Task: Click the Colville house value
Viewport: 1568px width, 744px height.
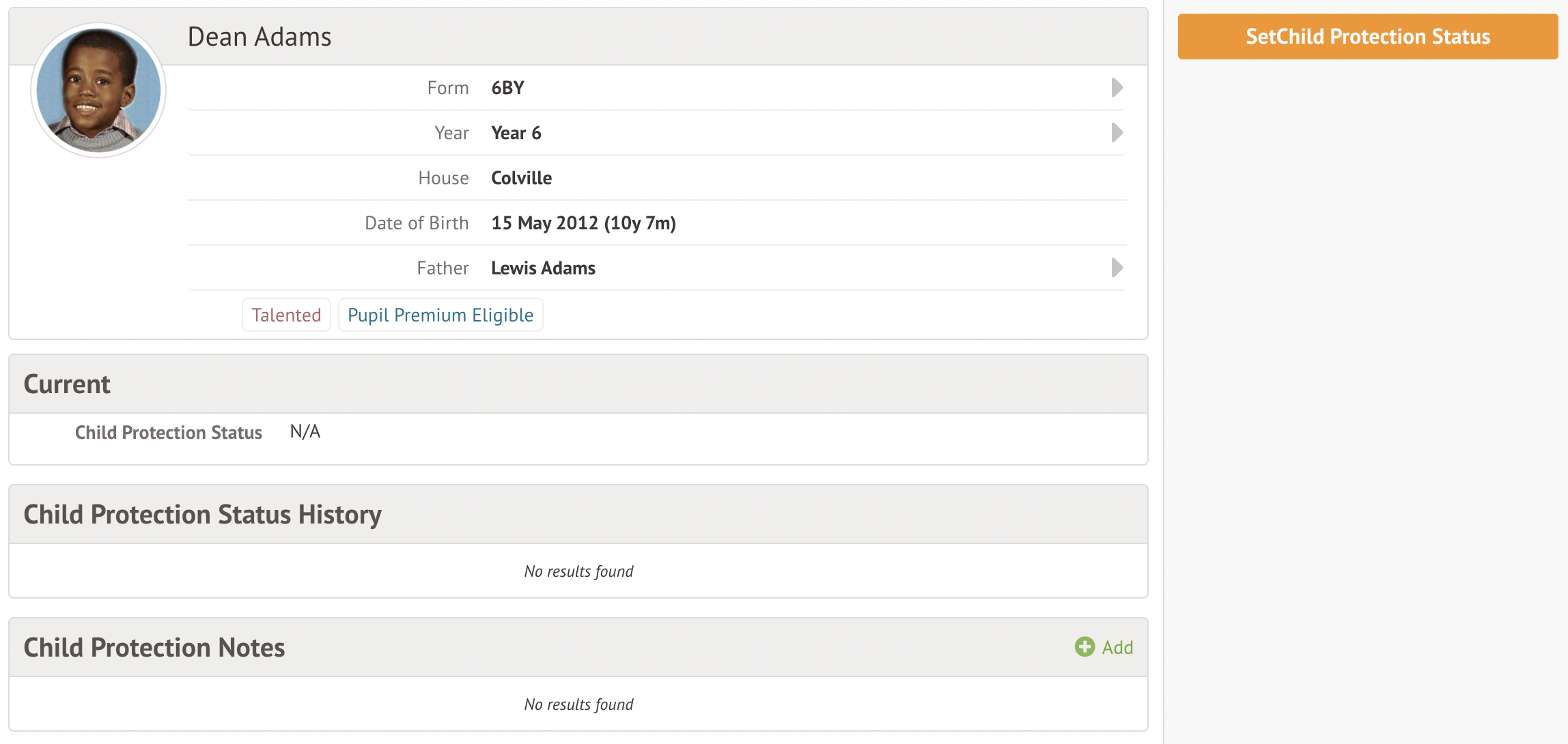Action: (x=522, y=178)
